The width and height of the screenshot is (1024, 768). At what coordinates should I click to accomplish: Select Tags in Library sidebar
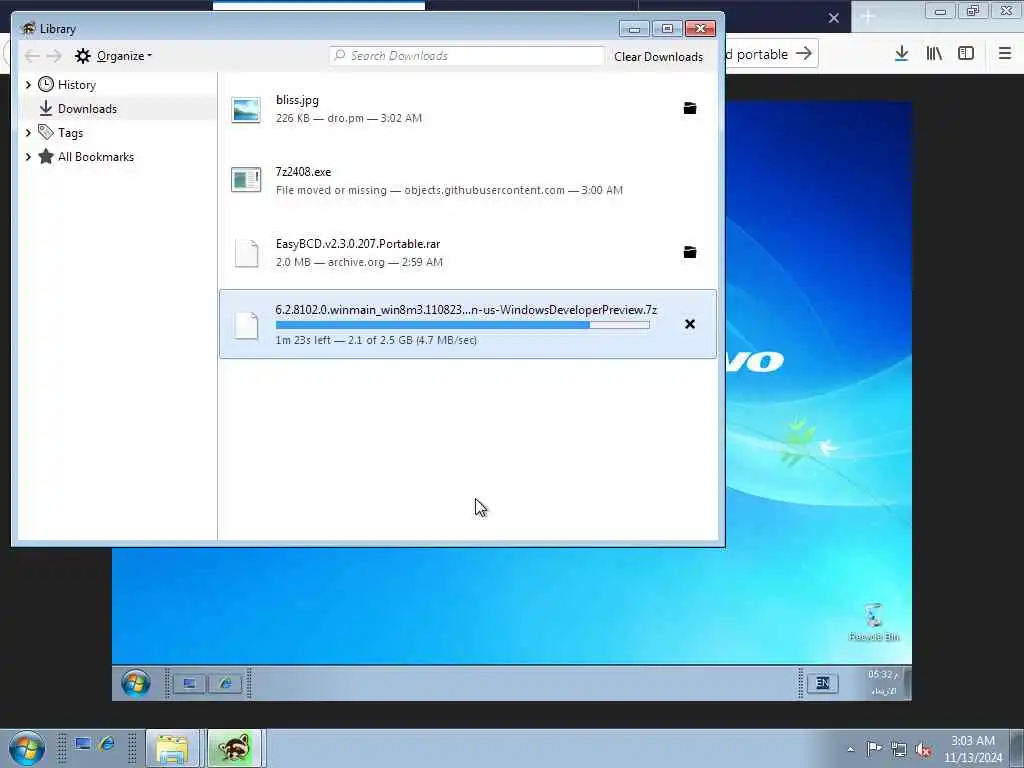pos(70,133)
